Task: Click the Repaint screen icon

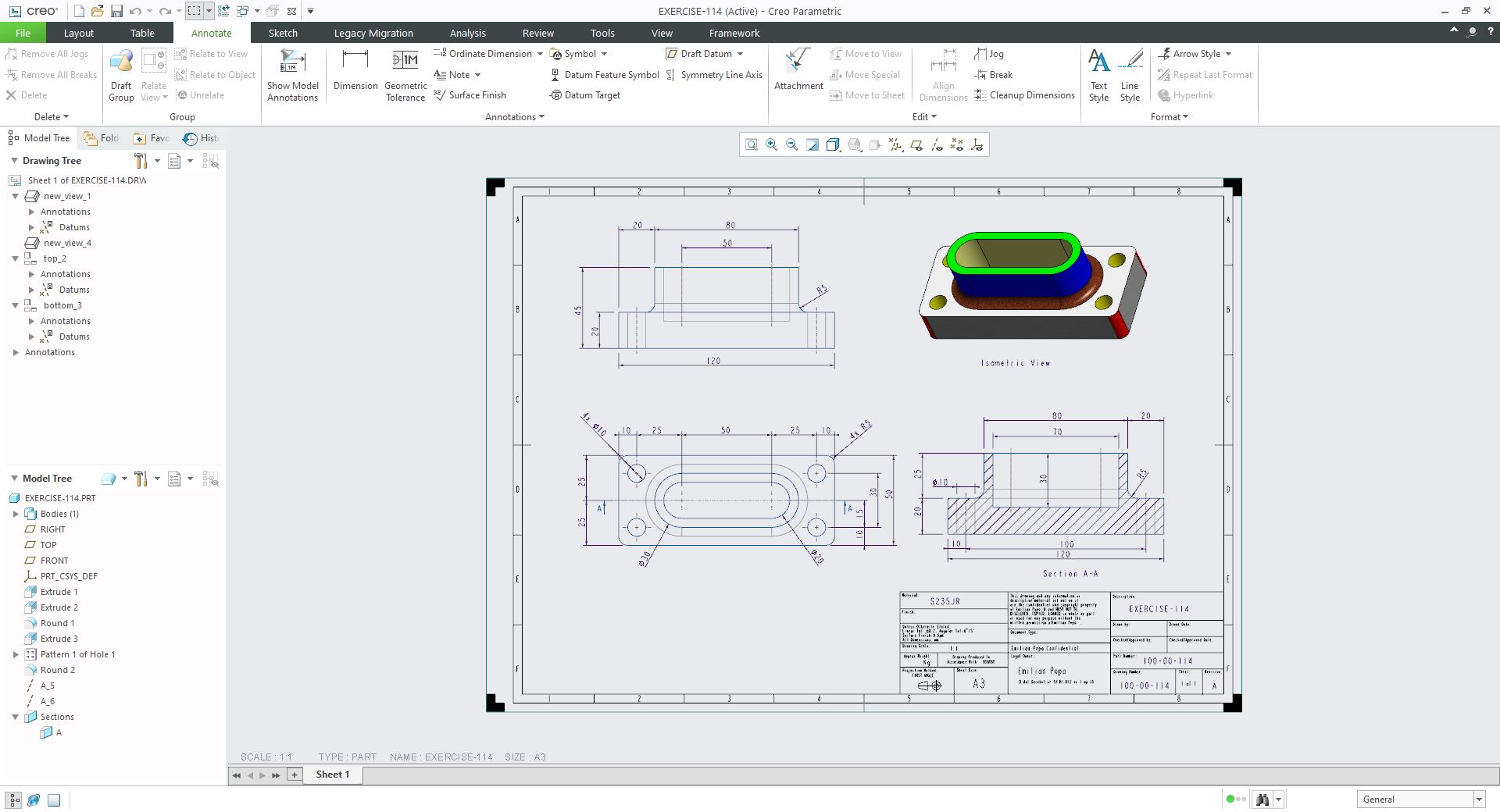Action: [x=812, y=144]
